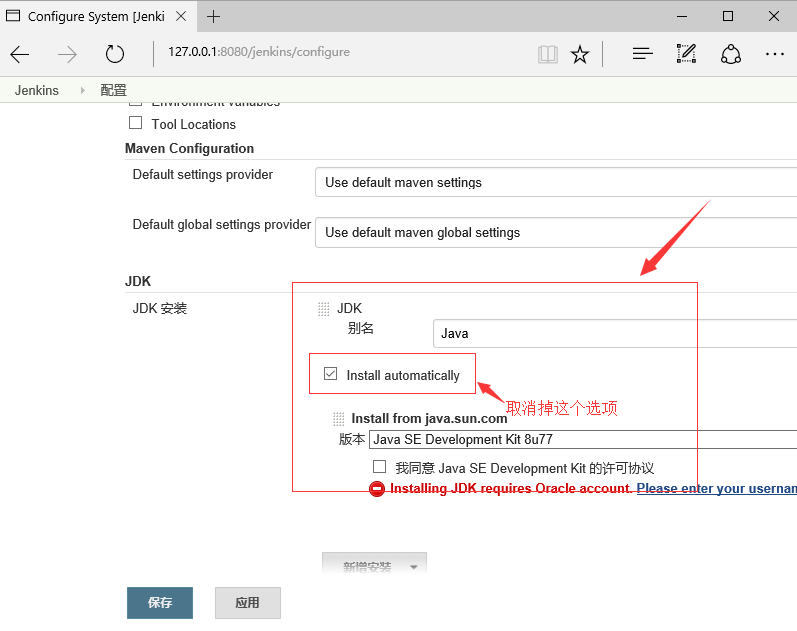Add page to favorites star
Screen dimensions: 797x631
(579, 54)
